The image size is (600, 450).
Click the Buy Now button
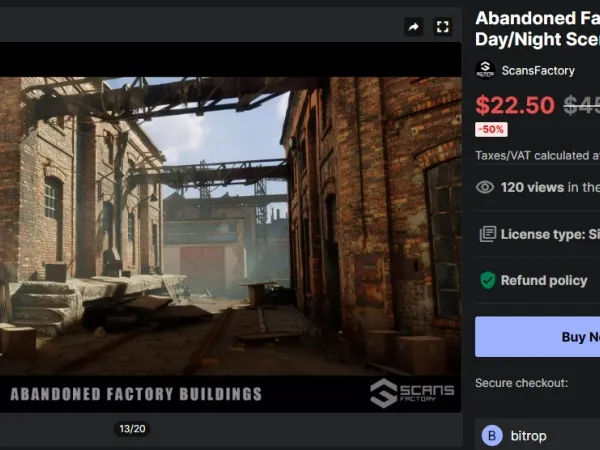click(537, 337)
